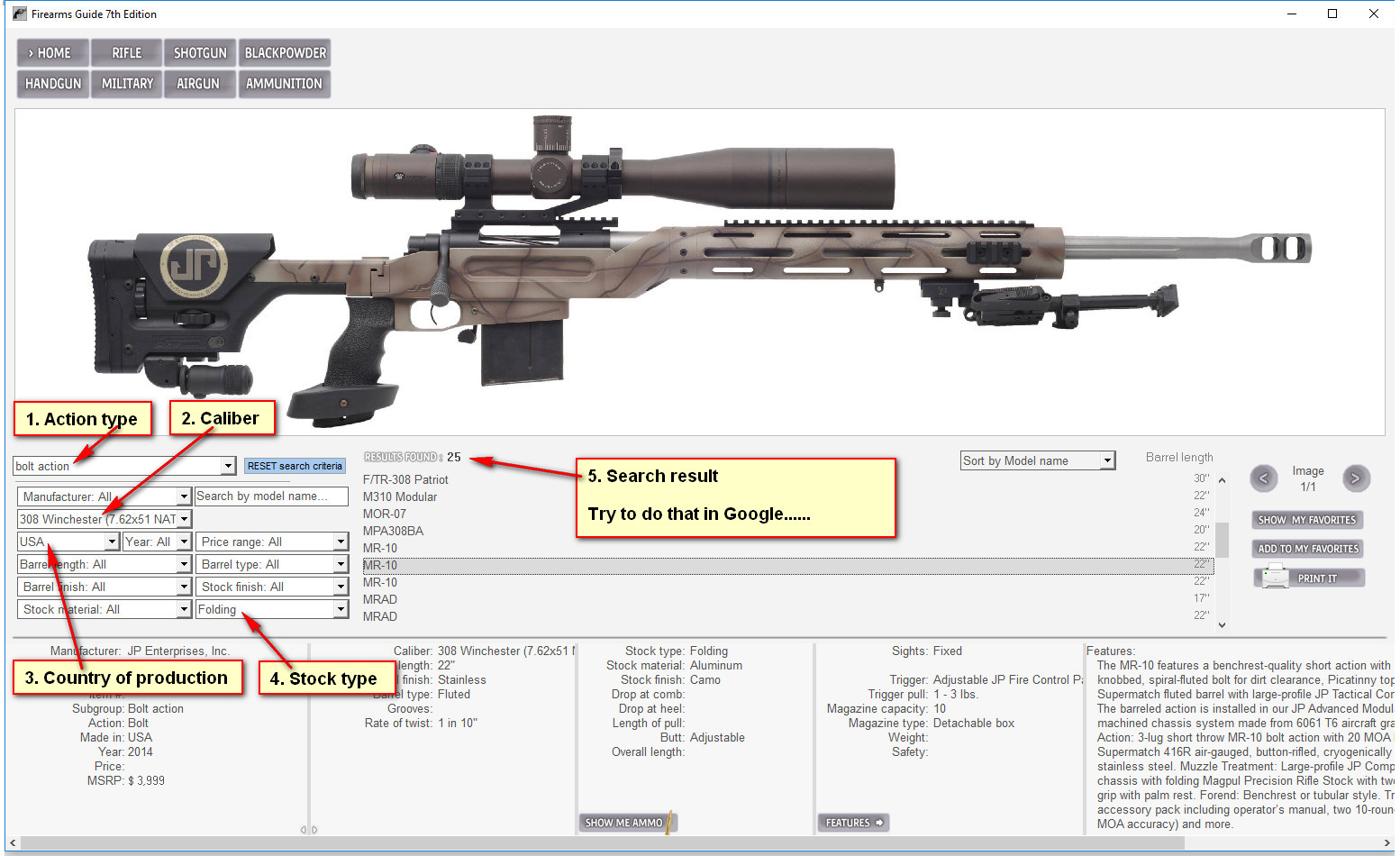Click the SHOW ME AMMO button
Image resolution: width=1400 pixels, height=856 pixels.
(x=627, y=823)
